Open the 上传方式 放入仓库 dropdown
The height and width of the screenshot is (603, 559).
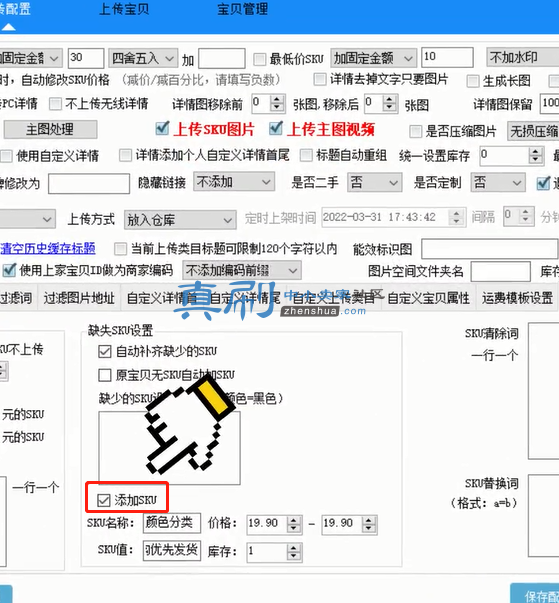180,220
